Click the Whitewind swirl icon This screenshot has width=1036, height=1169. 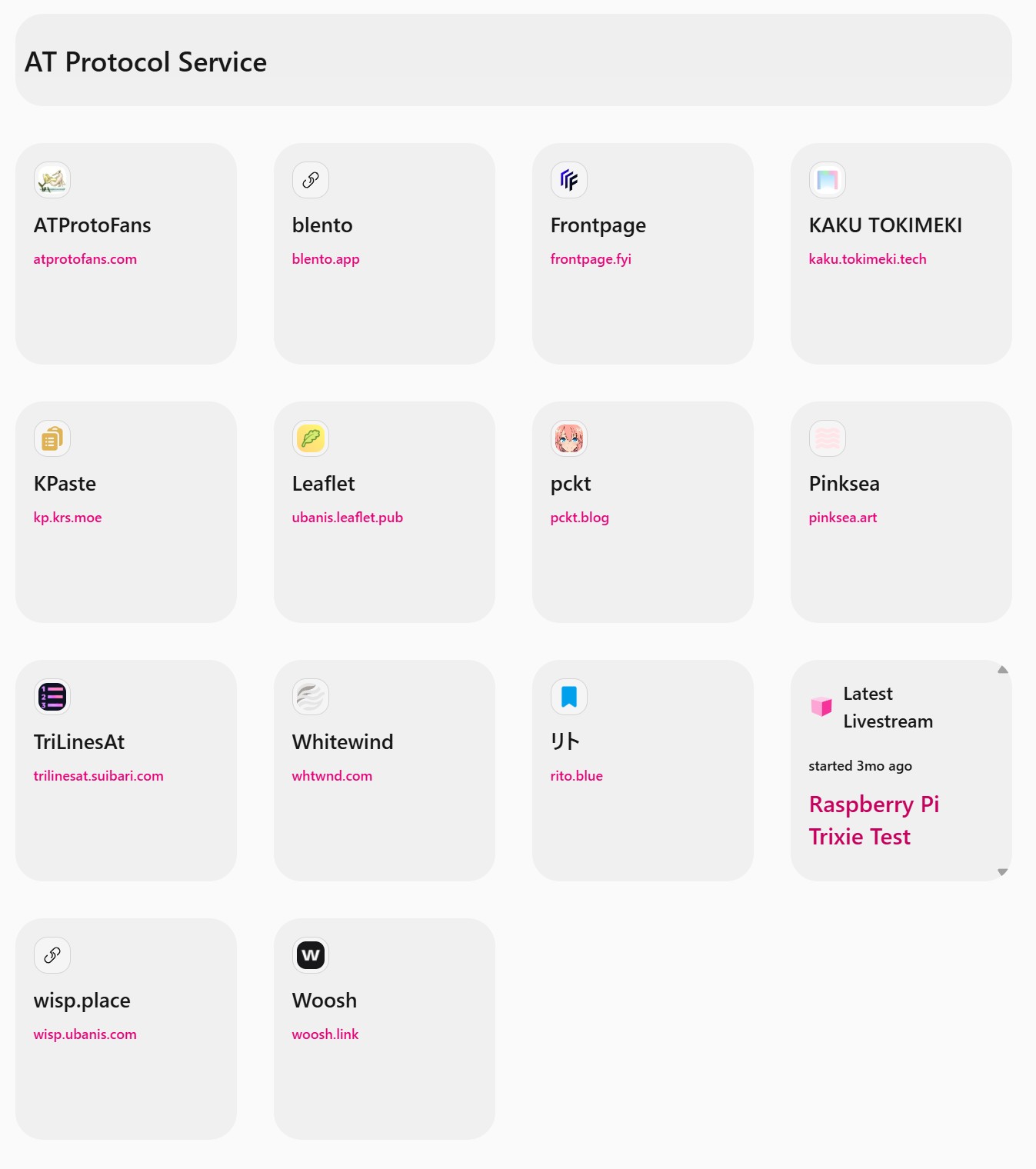coord(311,697)
